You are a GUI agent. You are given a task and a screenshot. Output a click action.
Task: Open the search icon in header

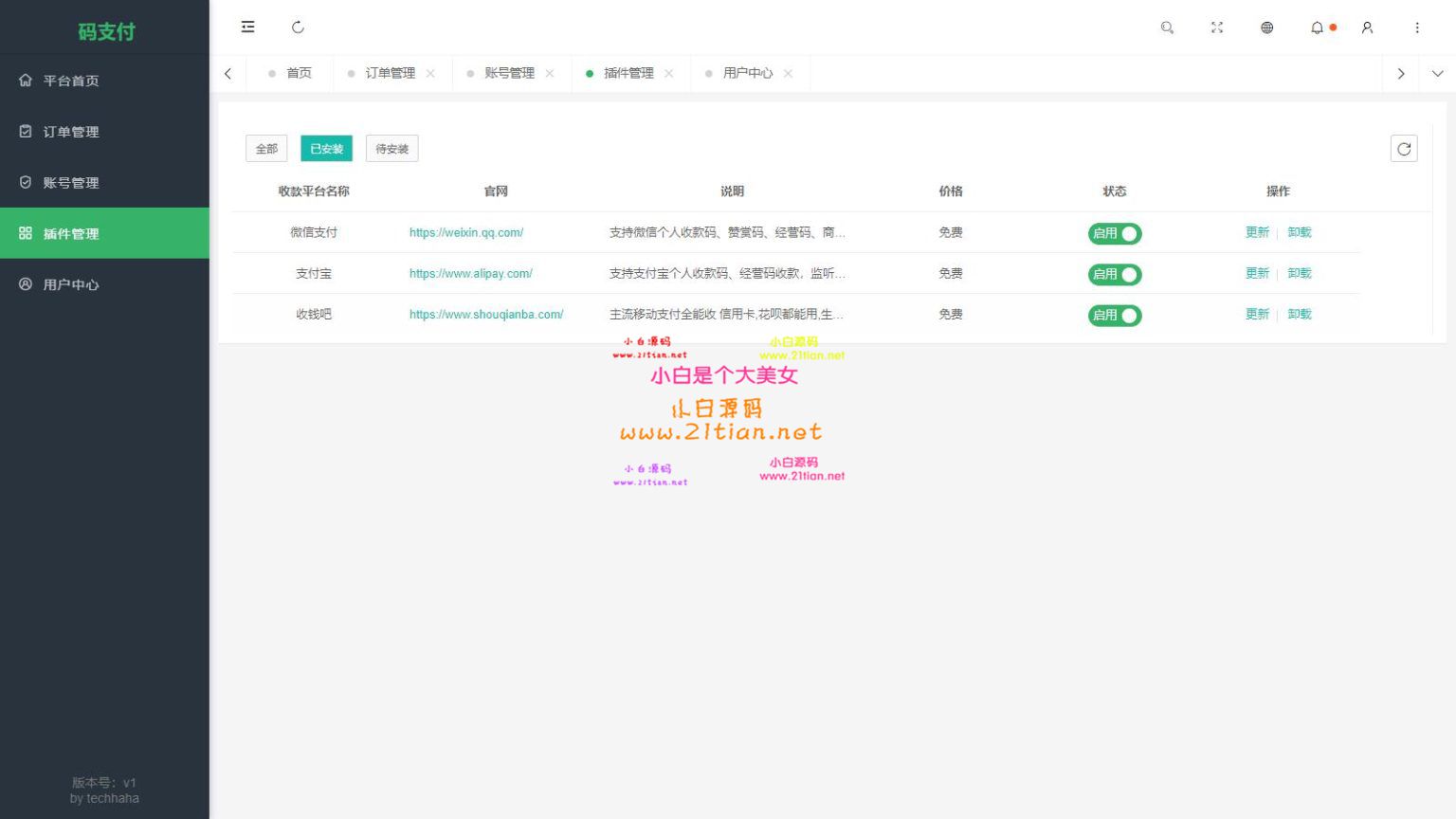click(x=1167, y=27)
